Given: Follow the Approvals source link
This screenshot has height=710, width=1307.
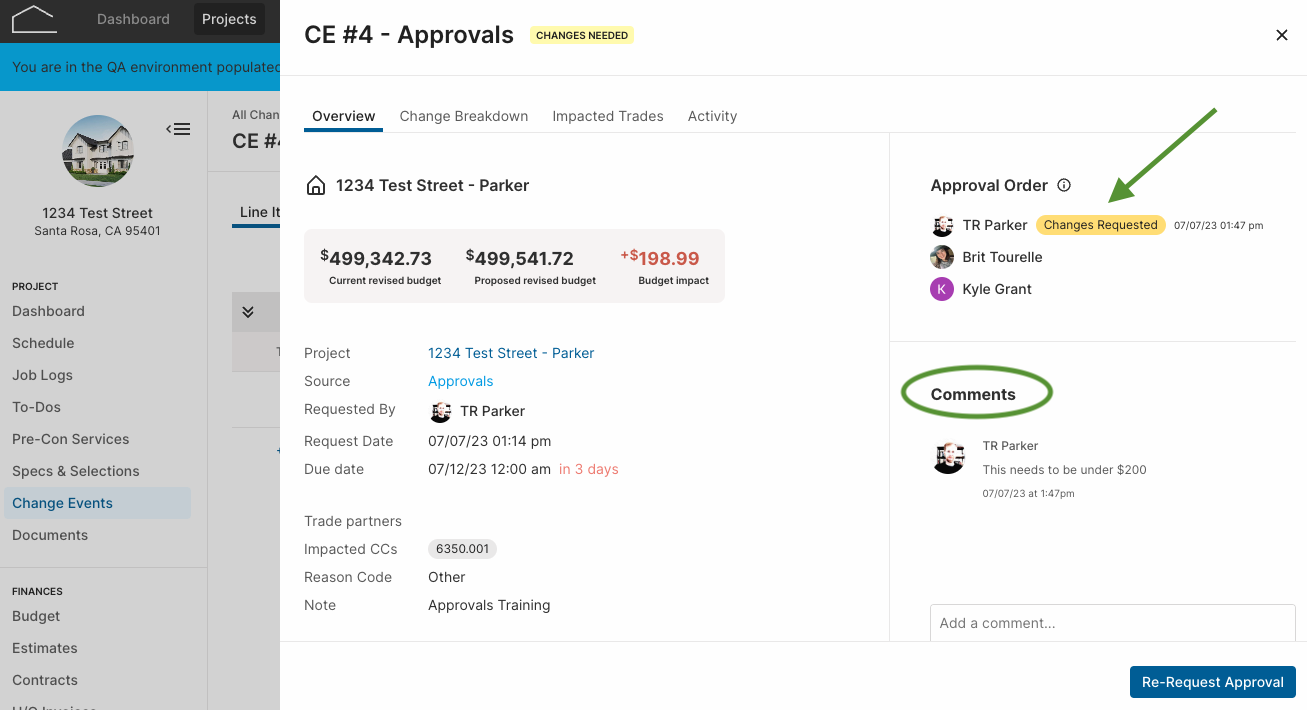Looking at the screenshot, I should pos(461,381).
